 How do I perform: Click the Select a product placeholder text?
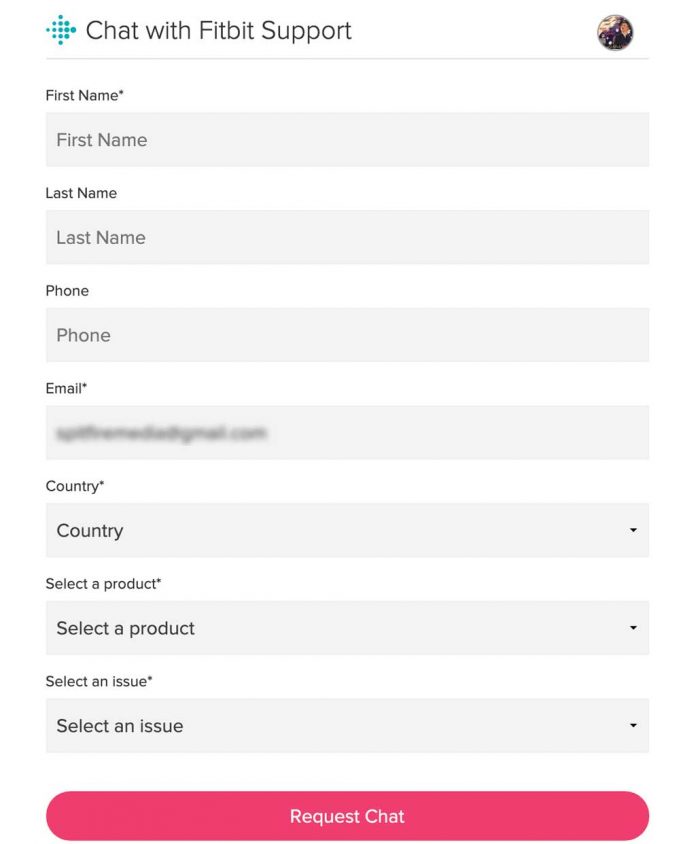pyautogui.click(x=124, y=628)
